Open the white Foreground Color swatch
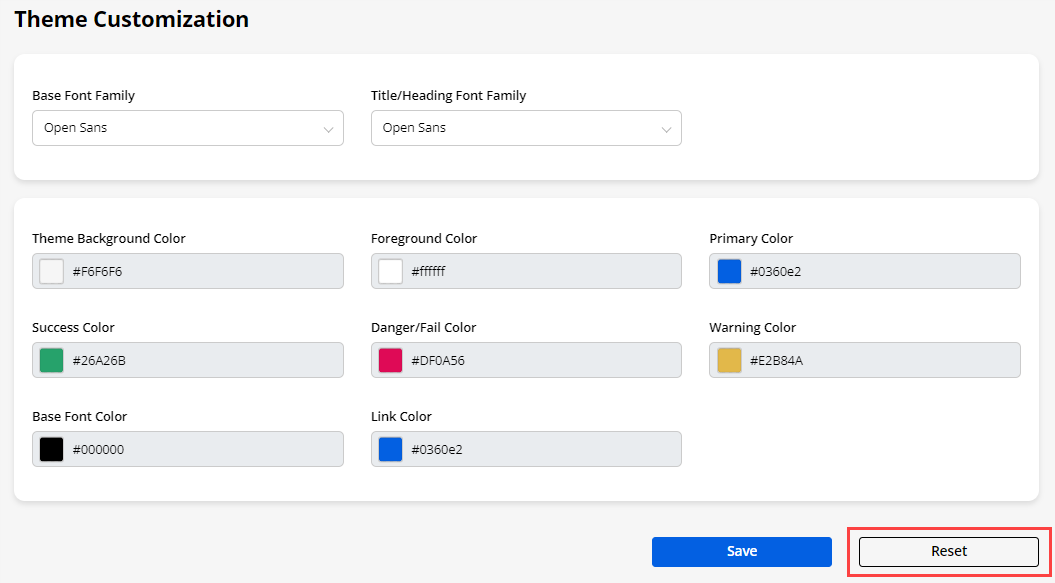This screenshot has height=583, width=1055. pos(390,271)
